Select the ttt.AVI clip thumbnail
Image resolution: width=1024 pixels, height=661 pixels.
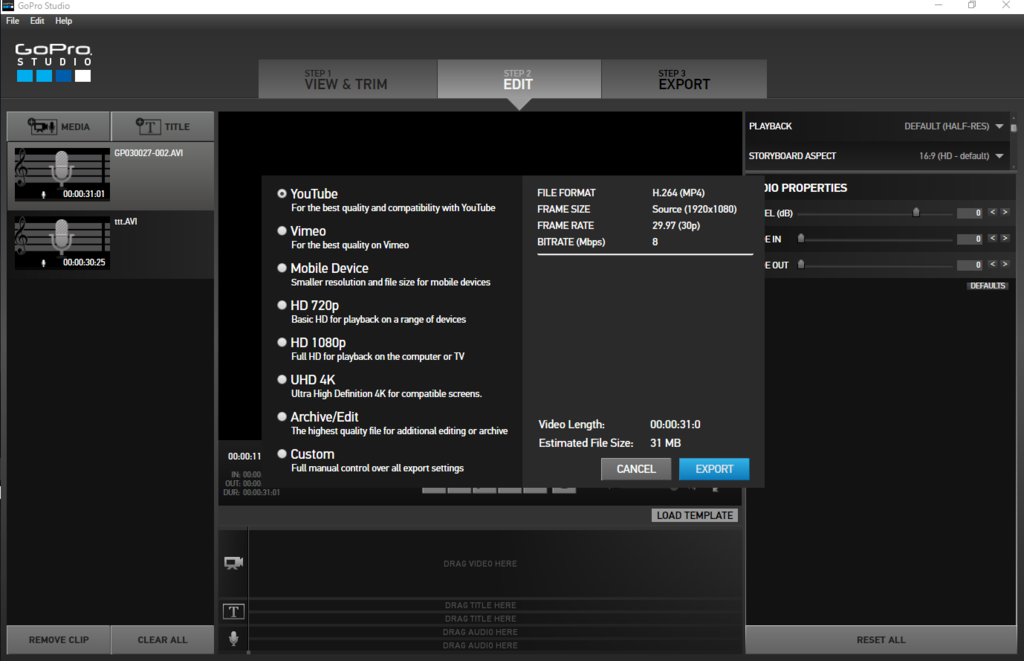pos(62,240)
